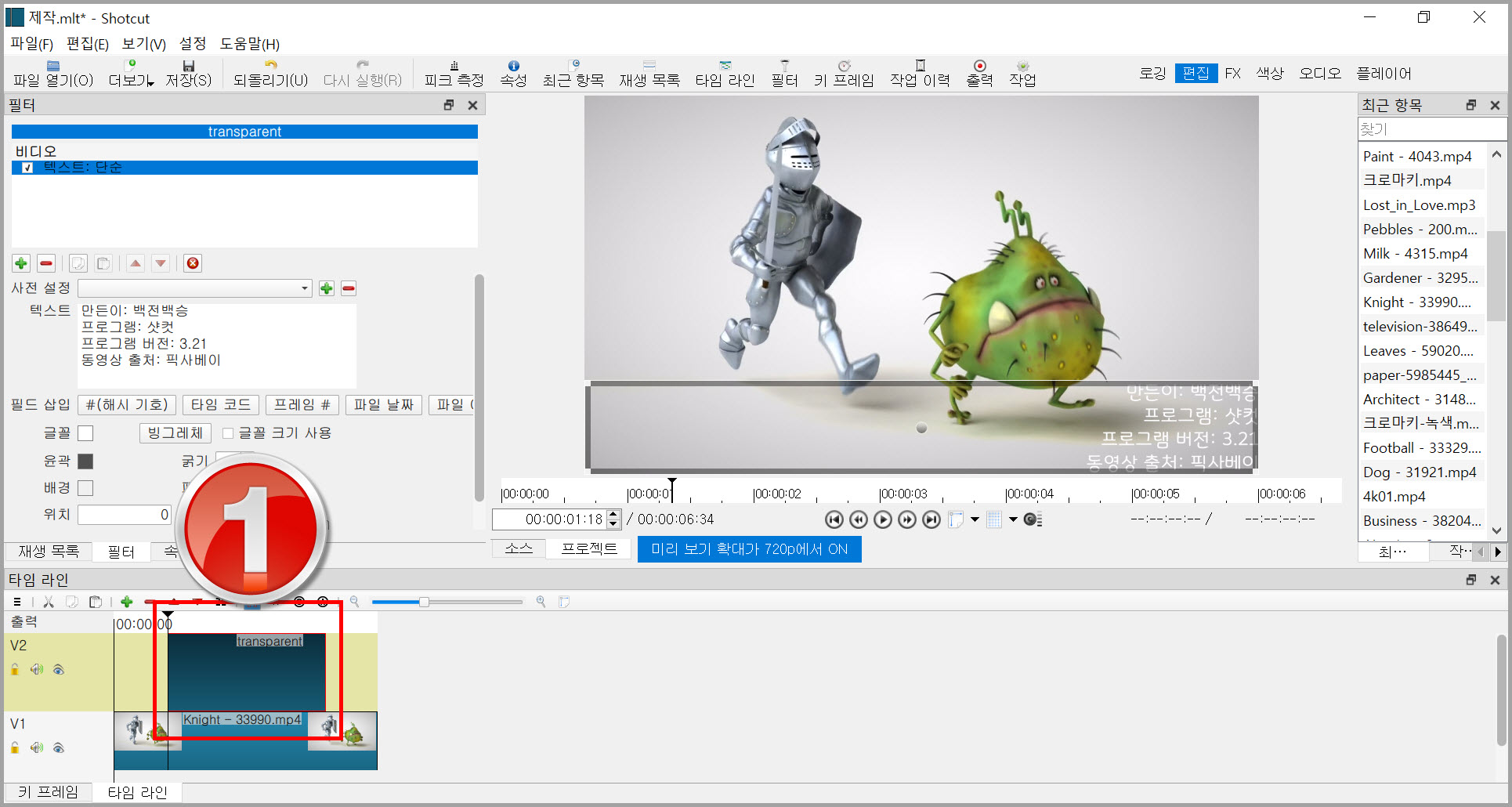Open the 피크 측정 peak meter panel
Screen dimensions: 1512x807
454,74
